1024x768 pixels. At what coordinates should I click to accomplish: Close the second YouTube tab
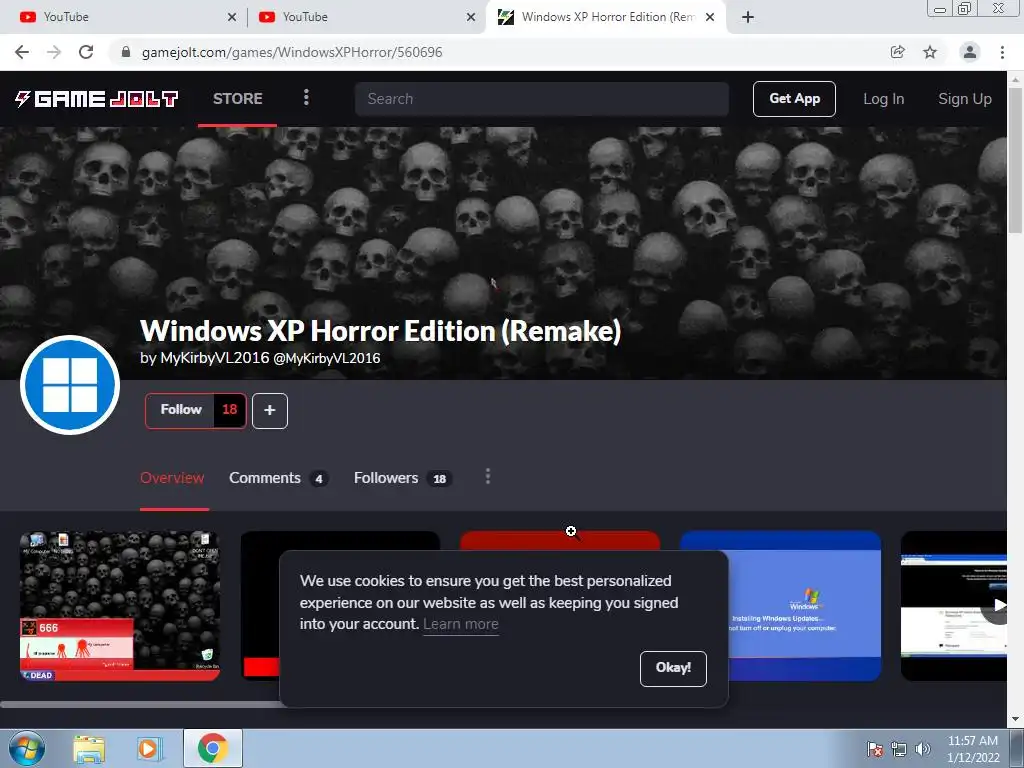click(471, 17)
